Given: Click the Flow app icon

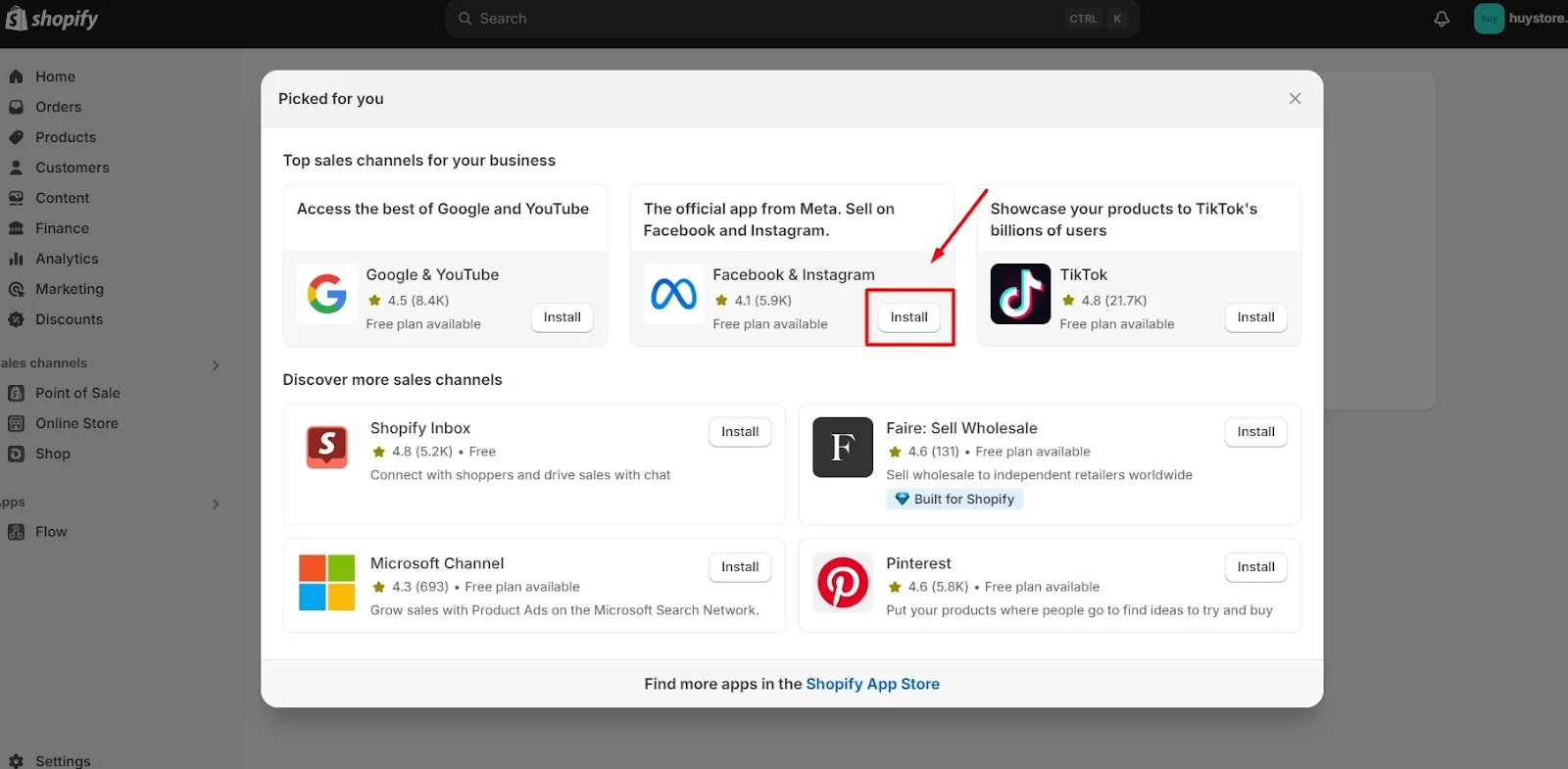Looking at the screenshot, I should pyautogui.click(x=16, y=532).
